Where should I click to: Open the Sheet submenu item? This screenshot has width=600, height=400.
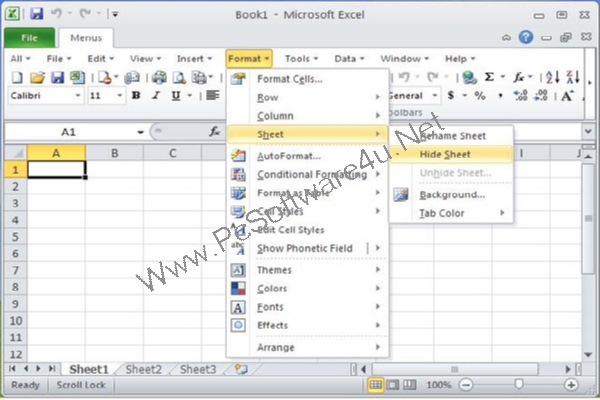pyautogui.click(x=307, y=134)
